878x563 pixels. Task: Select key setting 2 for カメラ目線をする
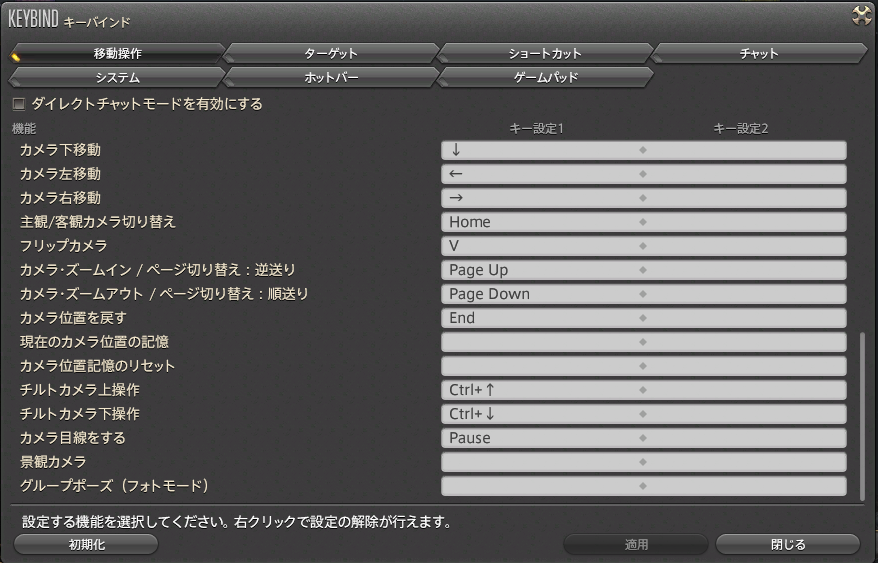pyautogui.click(x=745, y=438)
